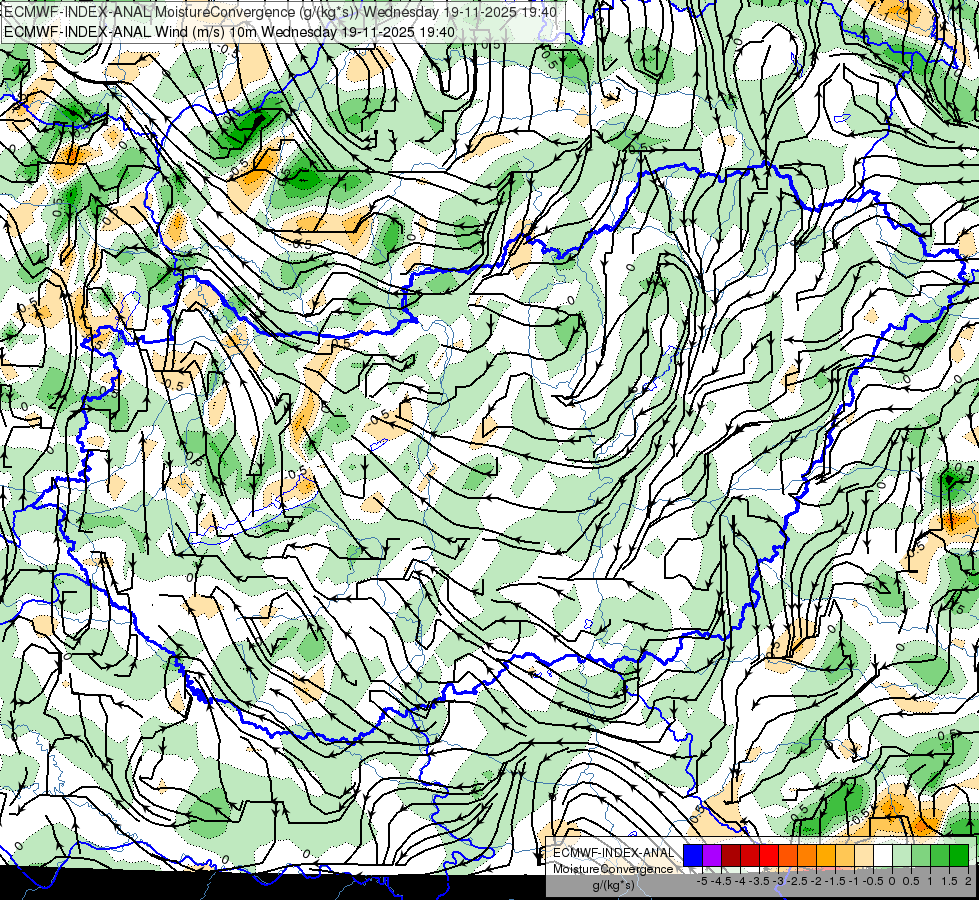Click the MoistureConvergence title line at top

click(280, 12)
